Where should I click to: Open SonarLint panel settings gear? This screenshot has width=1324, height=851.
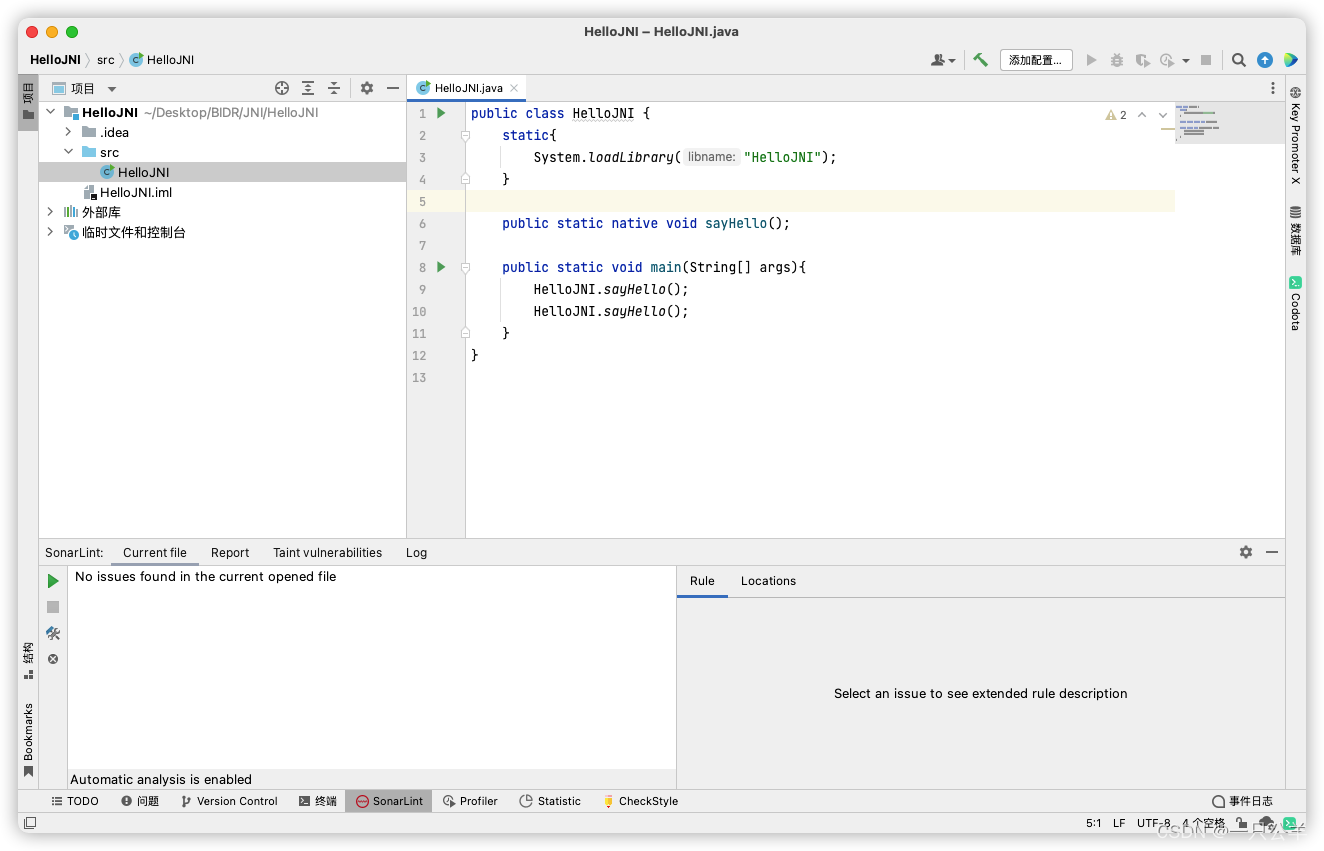coord(1246,552)
